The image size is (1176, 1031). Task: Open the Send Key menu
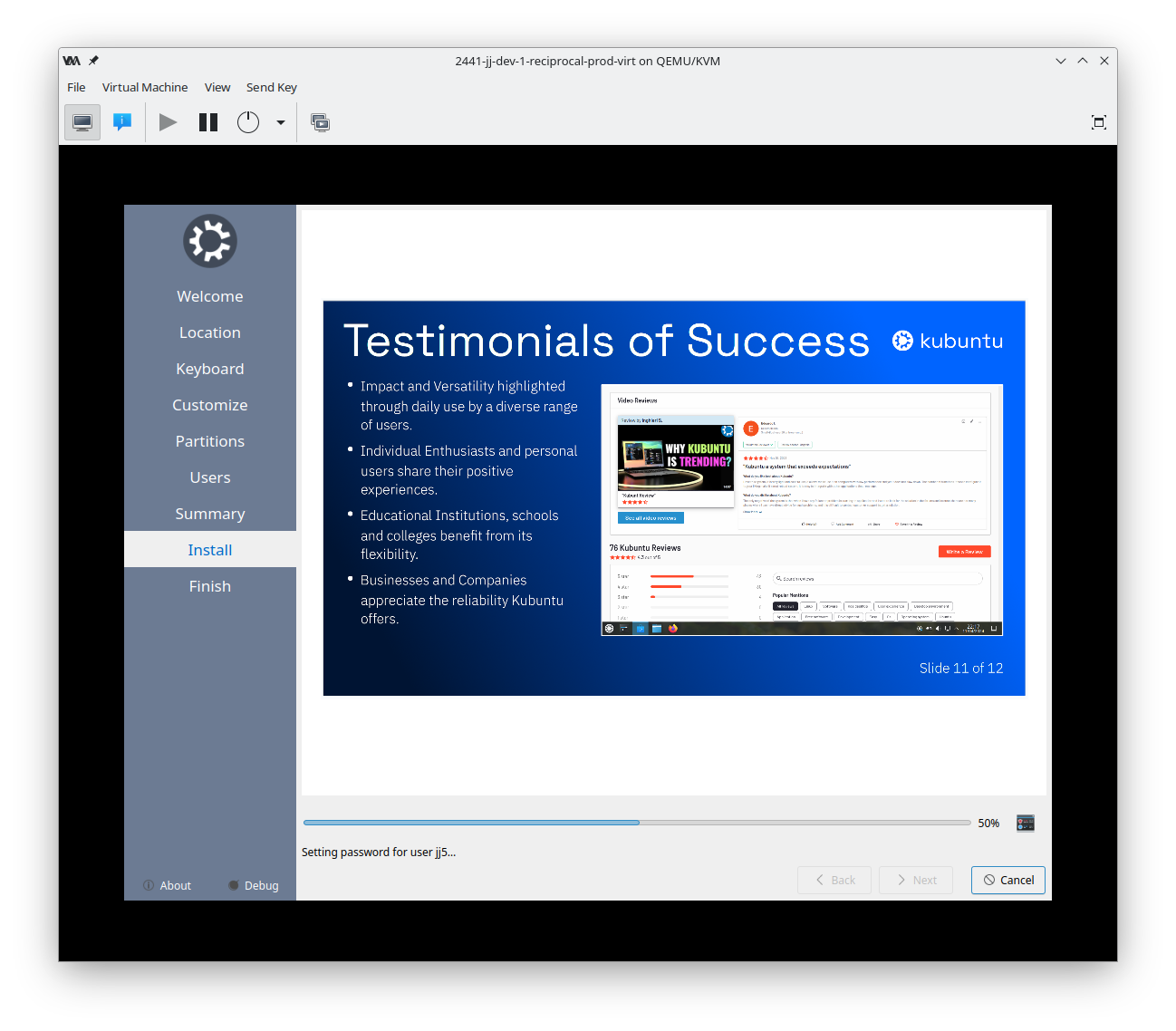point(272,88)
